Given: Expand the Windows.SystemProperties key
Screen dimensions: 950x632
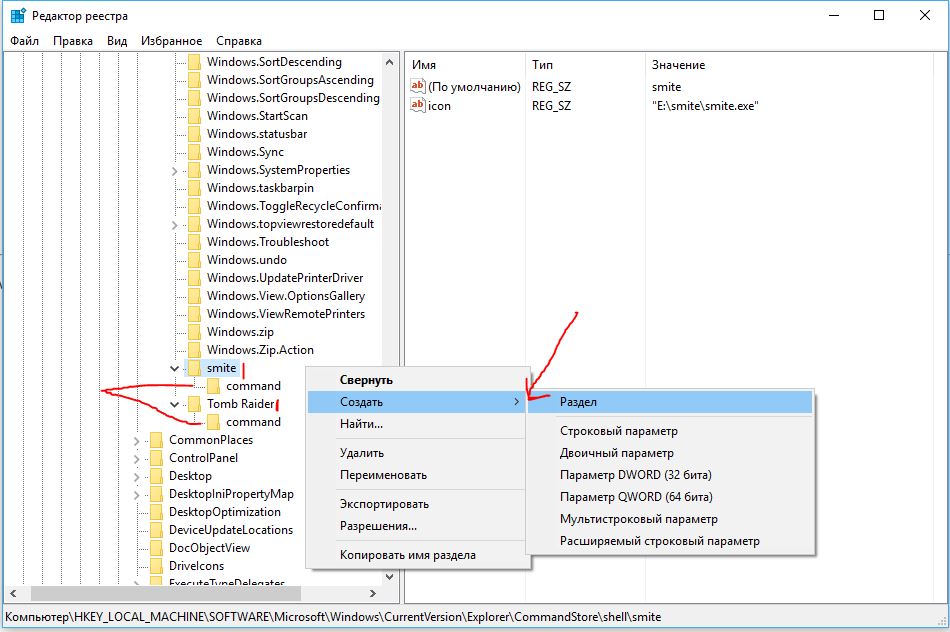Looking at the screenshot, I should [175, 170].
